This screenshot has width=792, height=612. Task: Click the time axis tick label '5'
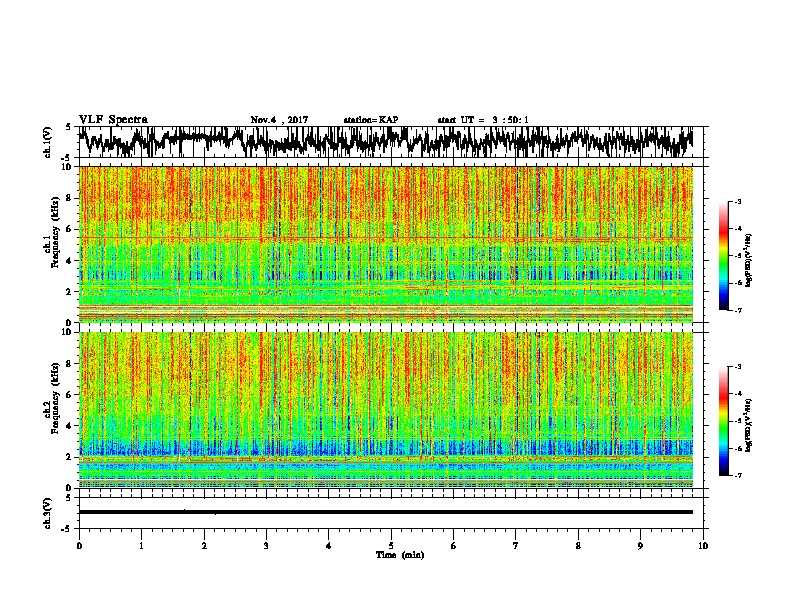pyautogui.click(x=391, y=546)
